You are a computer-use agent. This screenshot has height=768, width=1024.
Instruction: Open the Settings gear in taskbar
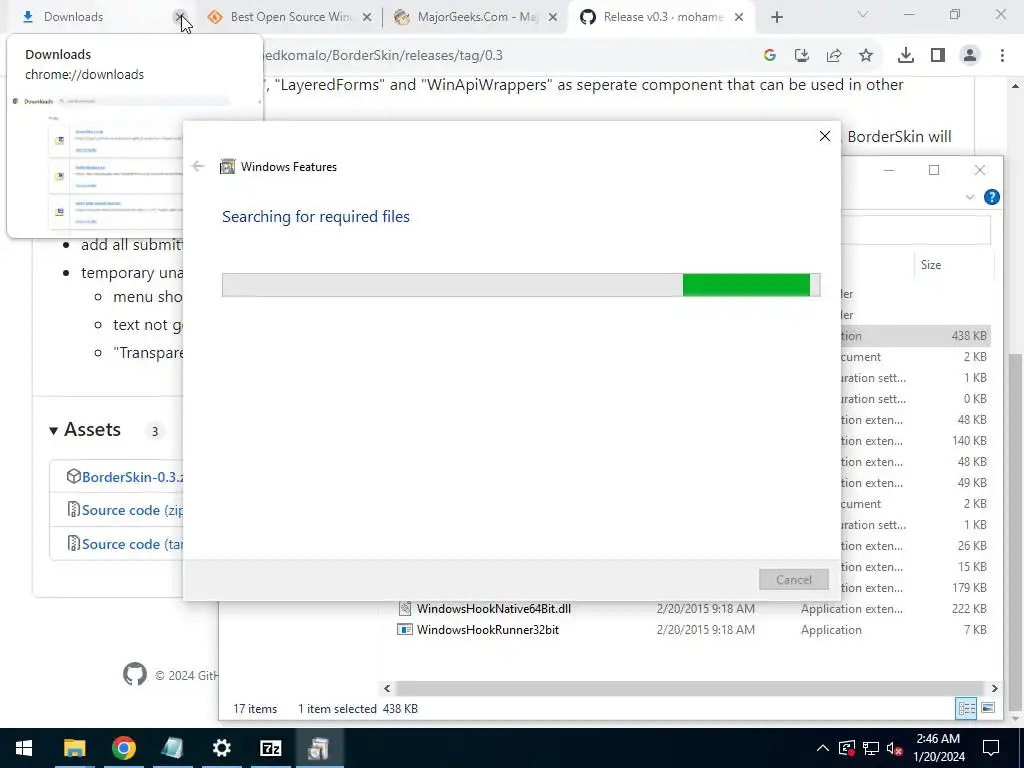coord(221,748)
